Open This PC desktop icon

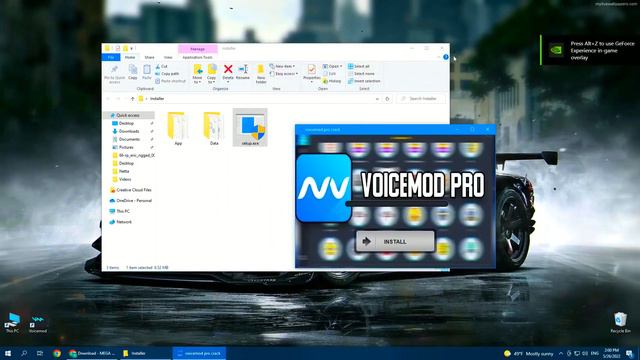pyautogui.click(x=12, y=322)
